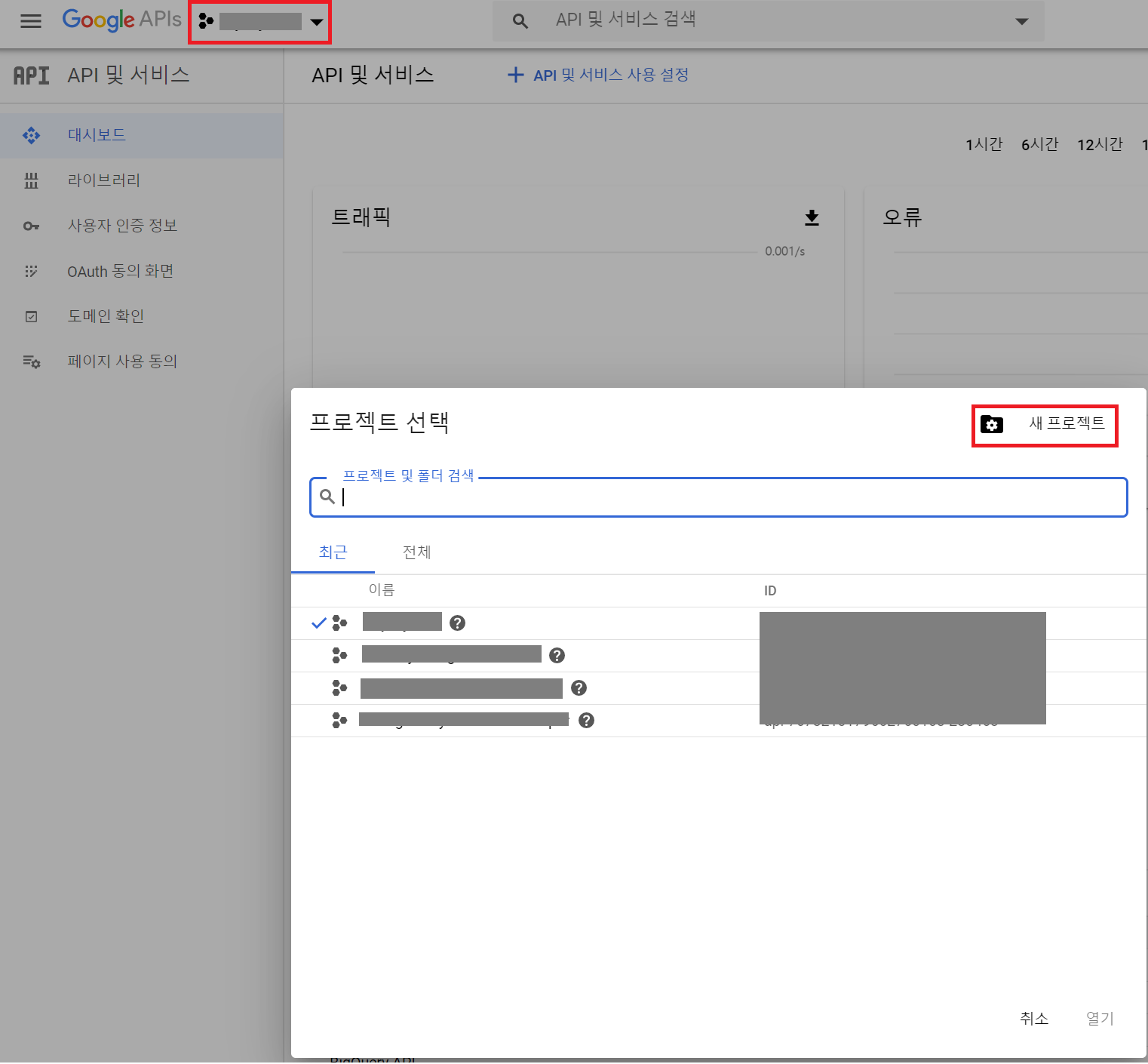The image size is (1148, 1064).
Task: Open the hamburger navigation menu
Action: (x=31, y=21)
